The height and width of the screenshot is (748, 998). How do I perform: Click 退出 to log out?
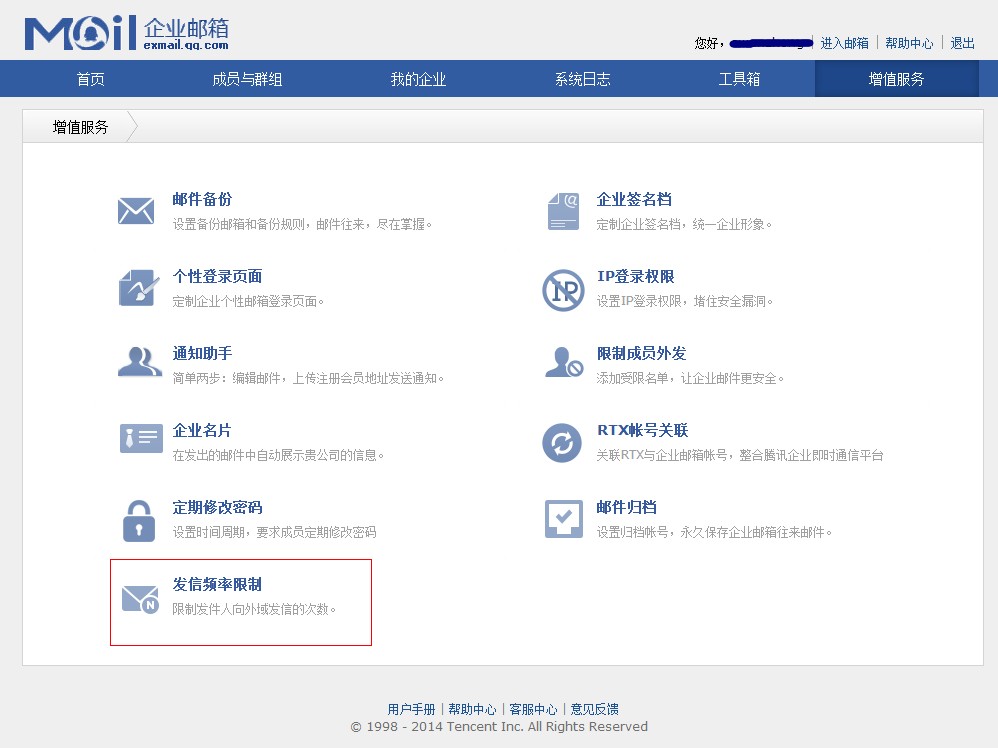coord(963,43)
